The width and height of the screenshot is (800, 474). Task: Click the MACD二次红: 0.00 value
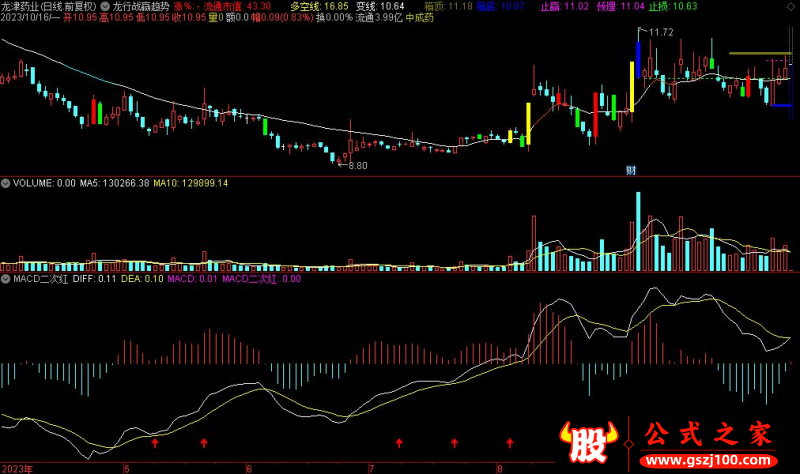pyautogui.click(x=262, y=279)
